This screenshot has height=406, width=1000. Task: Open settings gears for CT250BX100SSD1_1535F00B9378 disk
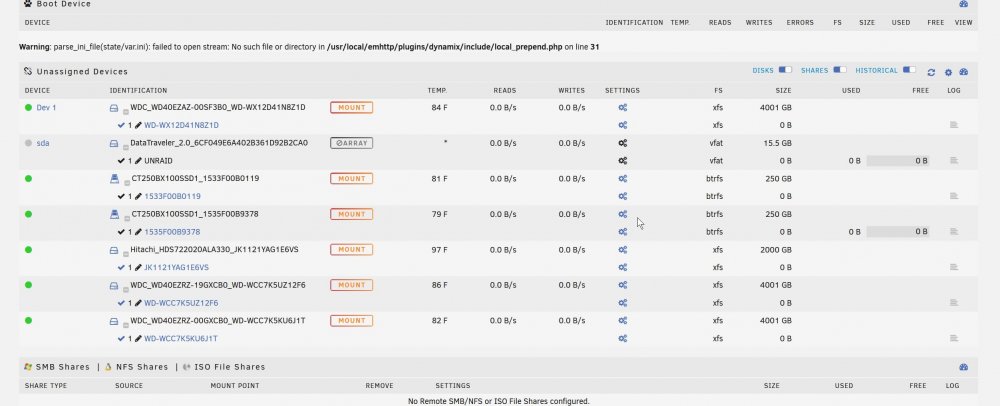tap(622, 215)
